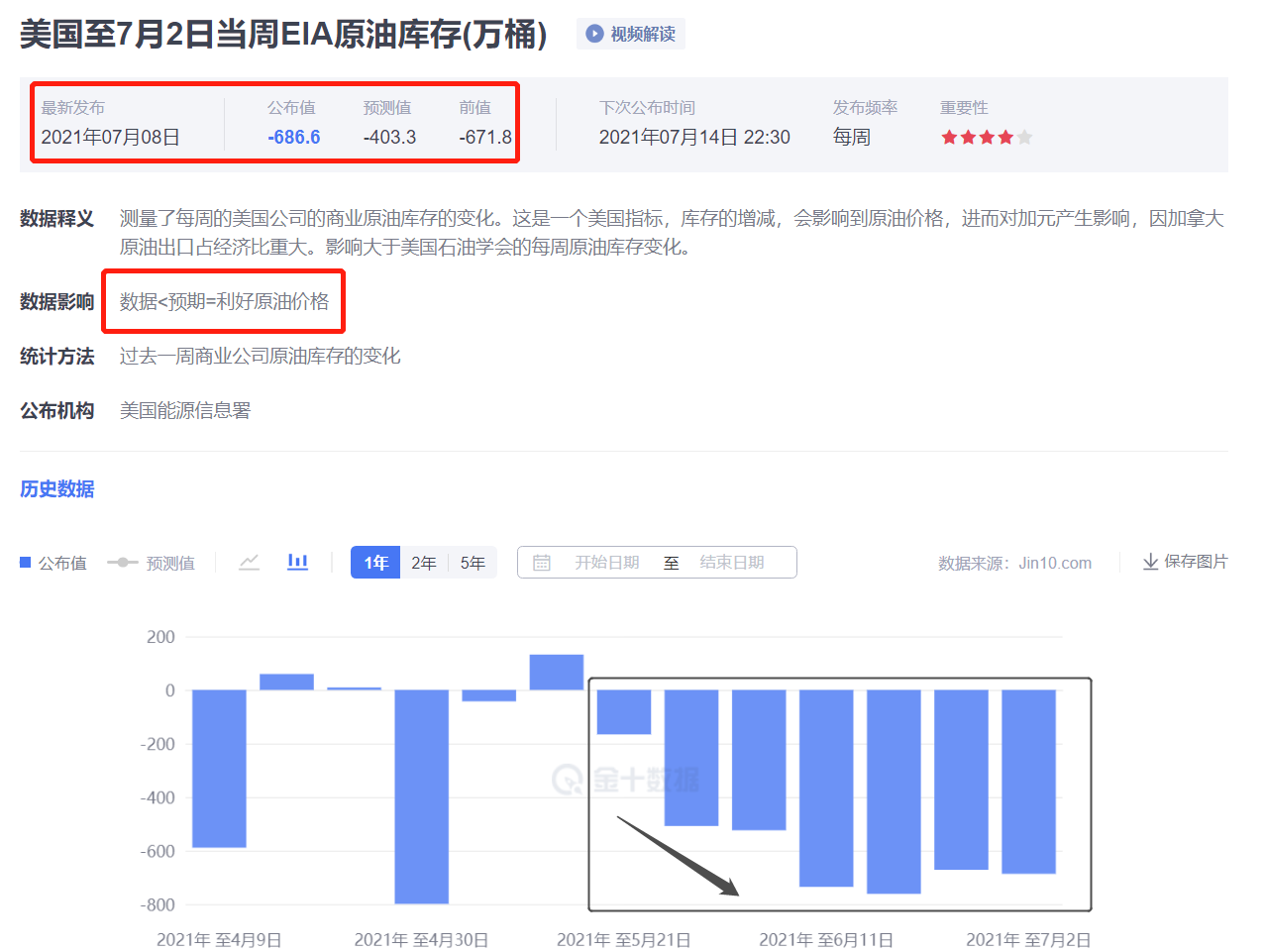This screenshot has height=952, width=1264.
Task: Click the release date 2021年07月08日
Action: pyautogui.click(x=110, y=138)
